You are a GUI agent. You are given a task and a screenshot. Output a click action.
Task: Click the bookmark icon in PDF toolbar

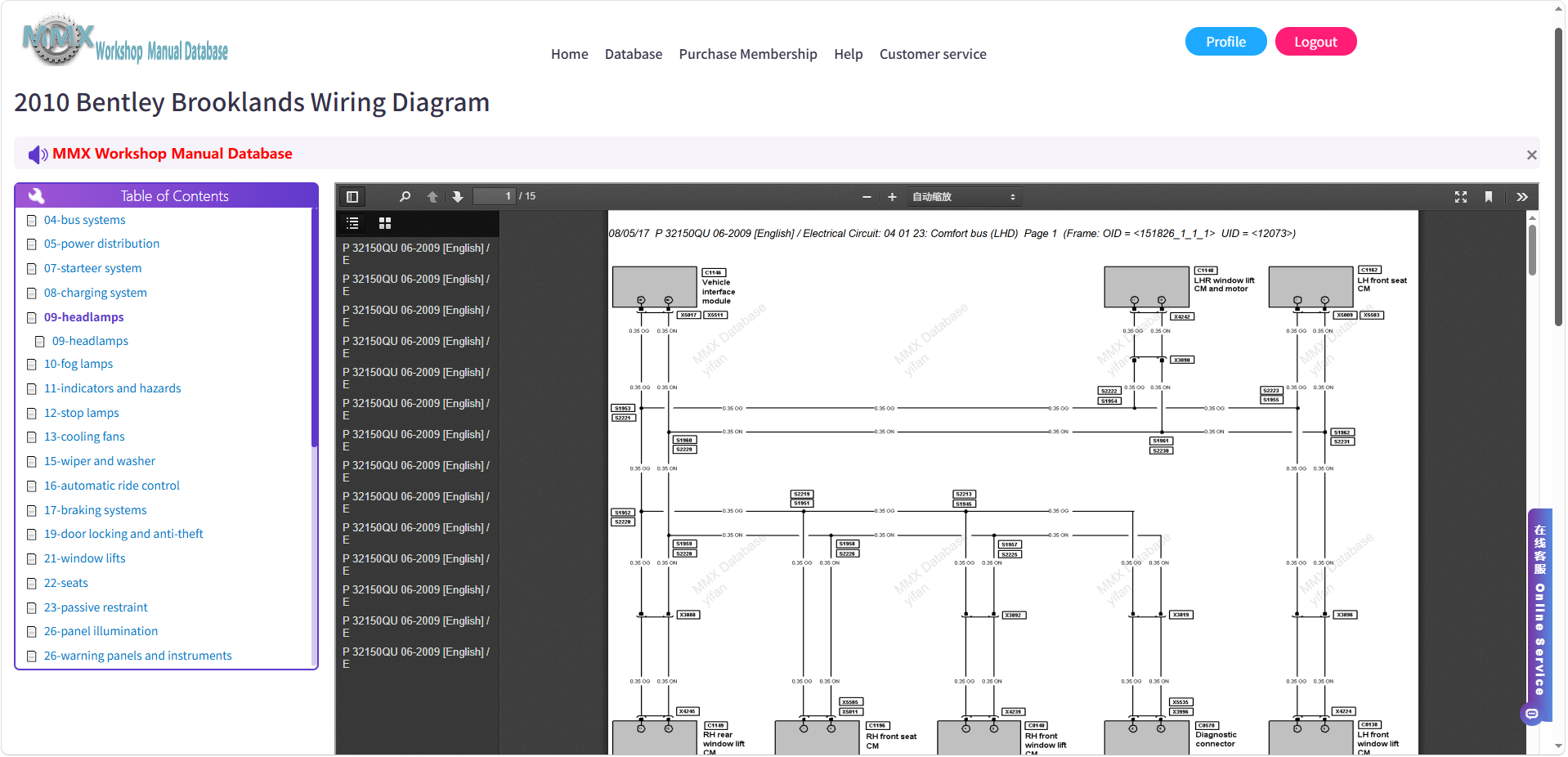click(x=1489, y=196)
